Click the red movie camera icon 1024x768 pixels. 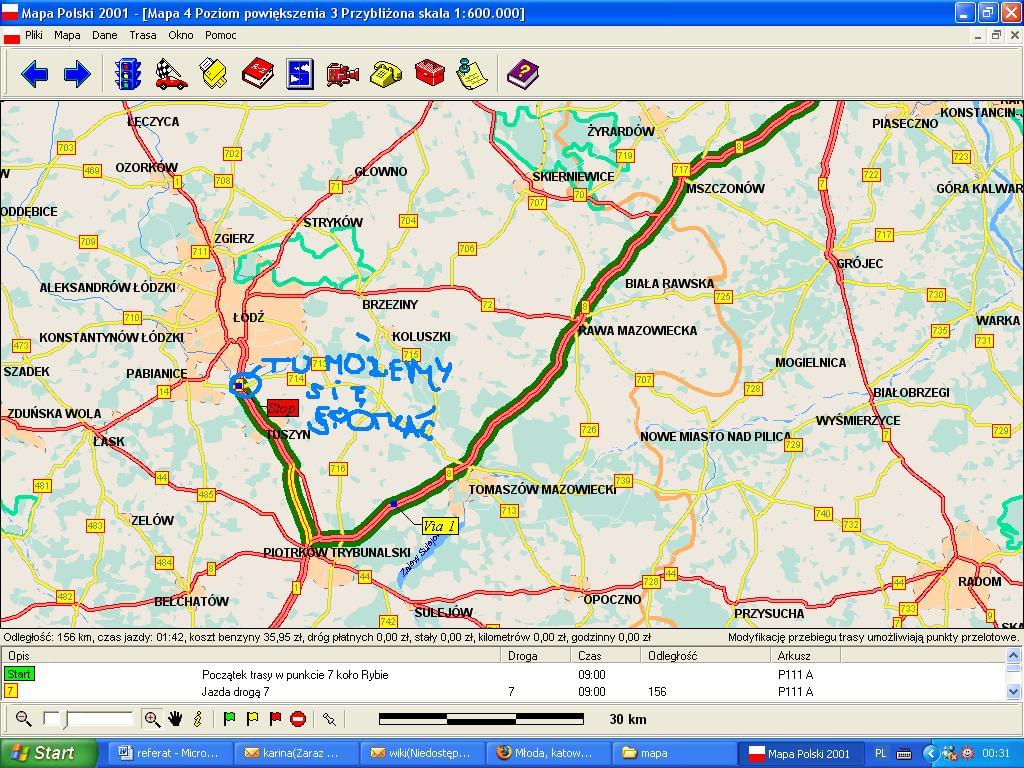click(x=343, y=74)
